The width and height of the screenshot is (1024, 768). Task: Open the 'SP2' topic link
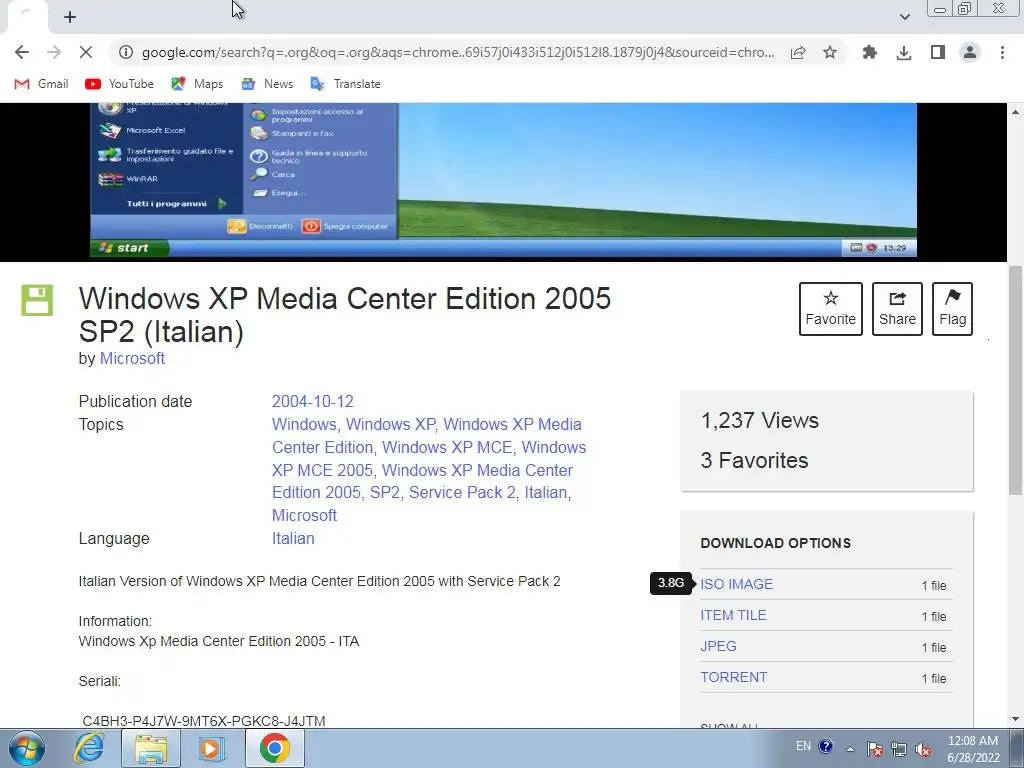point(385,492)
